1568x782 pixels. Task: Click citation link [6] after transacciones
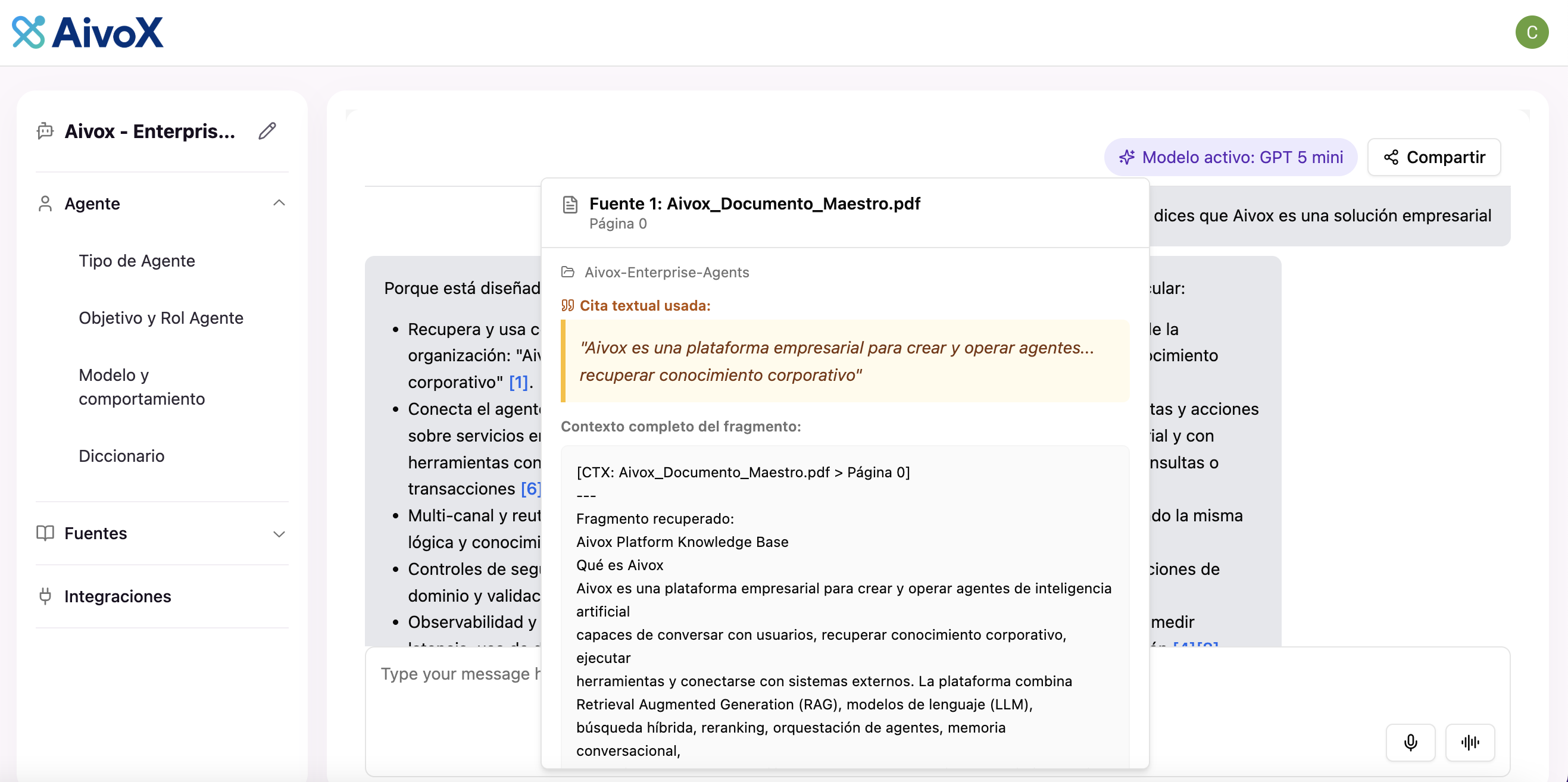pos(531,489)
